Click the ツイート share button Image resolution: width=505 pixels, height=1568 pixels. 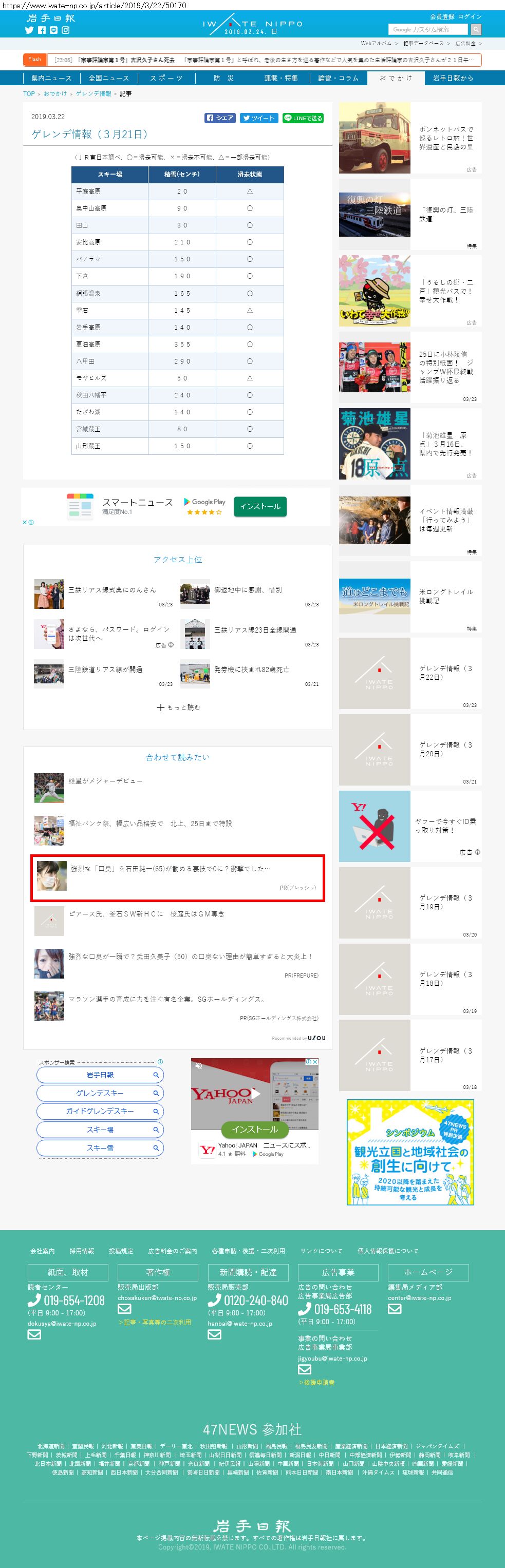[259, 118]
